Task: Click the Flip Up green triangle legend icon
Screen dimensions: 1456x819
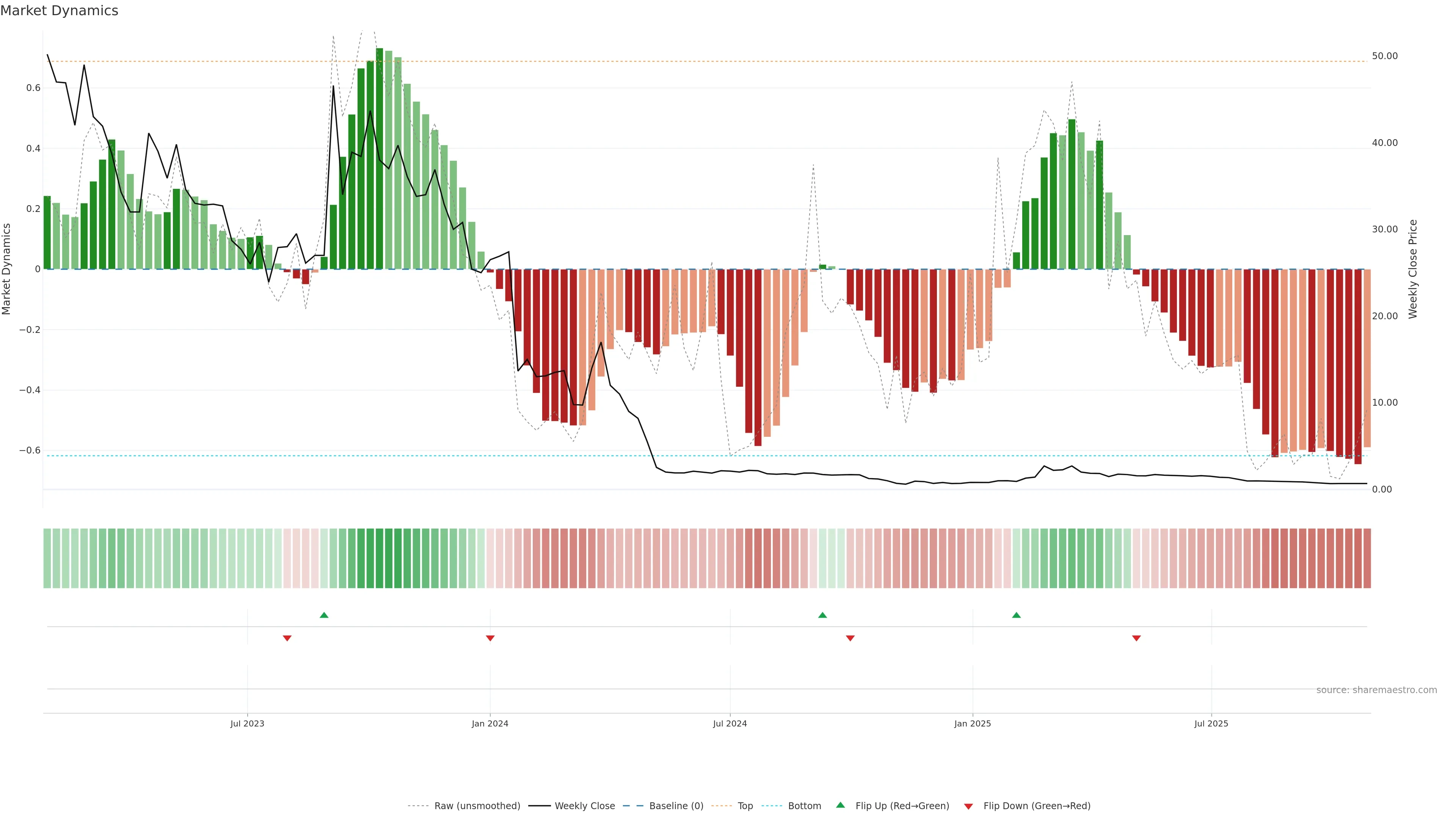Action: pos(841,805)
